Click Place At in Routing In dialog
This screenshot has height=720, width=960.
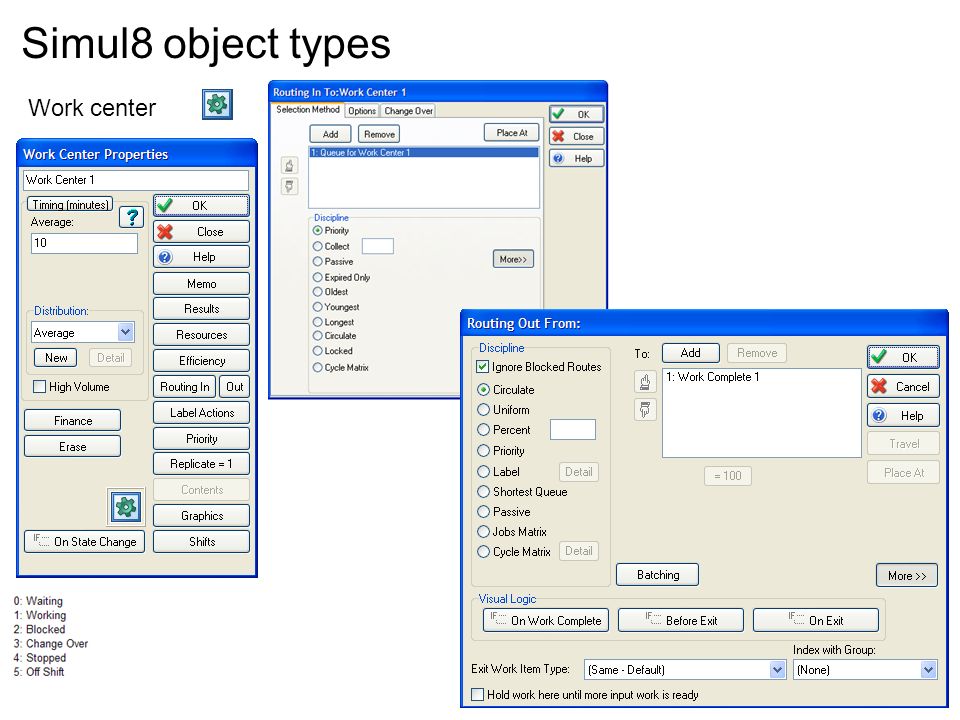pos(512,133)
